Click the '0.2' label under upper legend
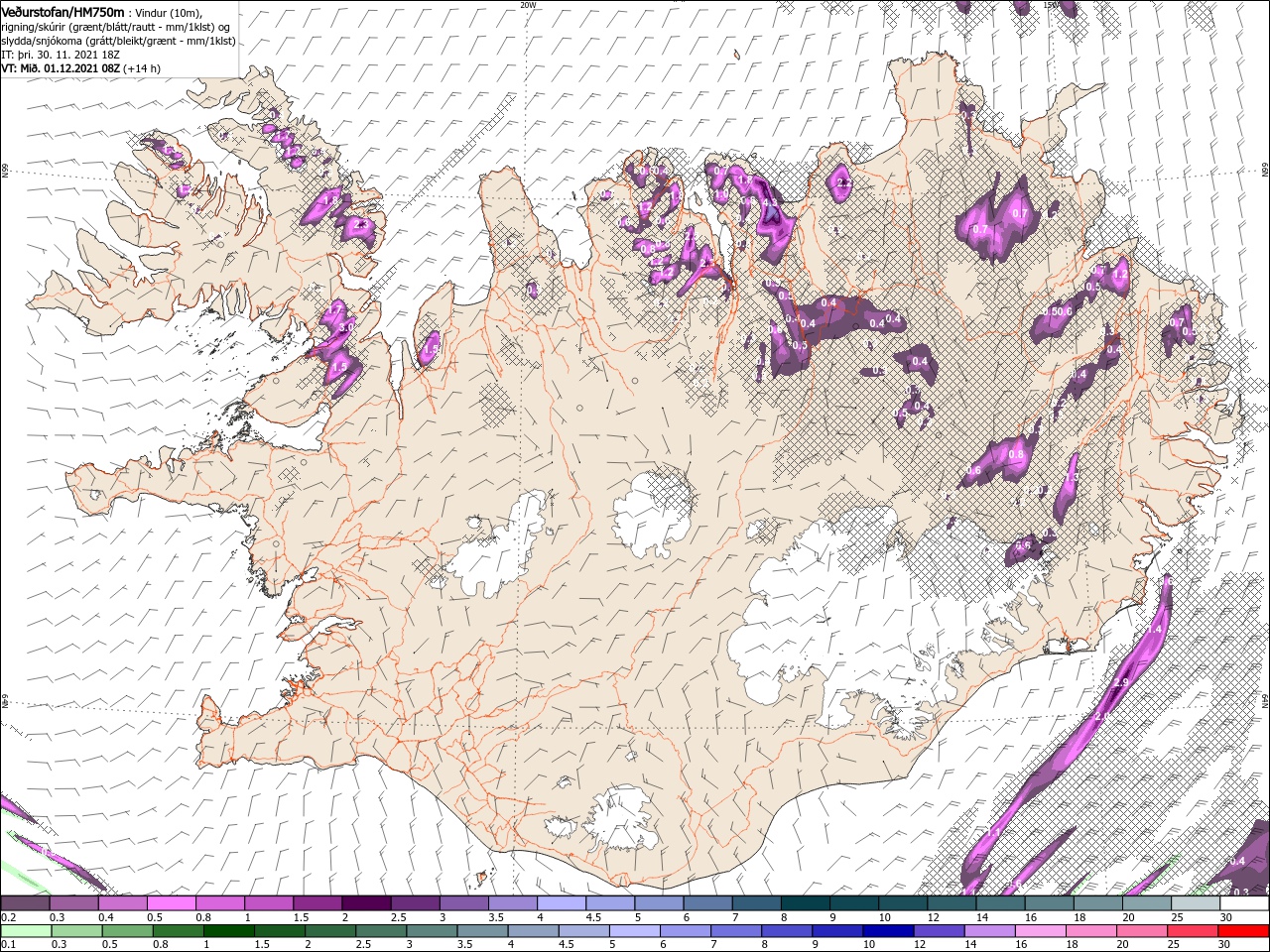1270x952 pixels. [7, 916]
